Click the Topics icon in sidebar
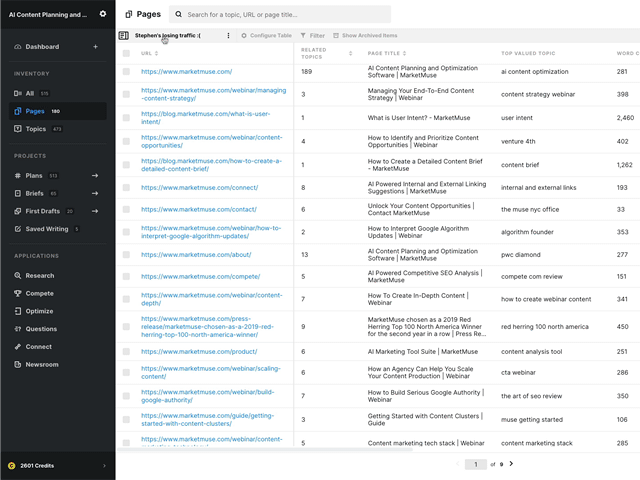 tap(18, 129)
